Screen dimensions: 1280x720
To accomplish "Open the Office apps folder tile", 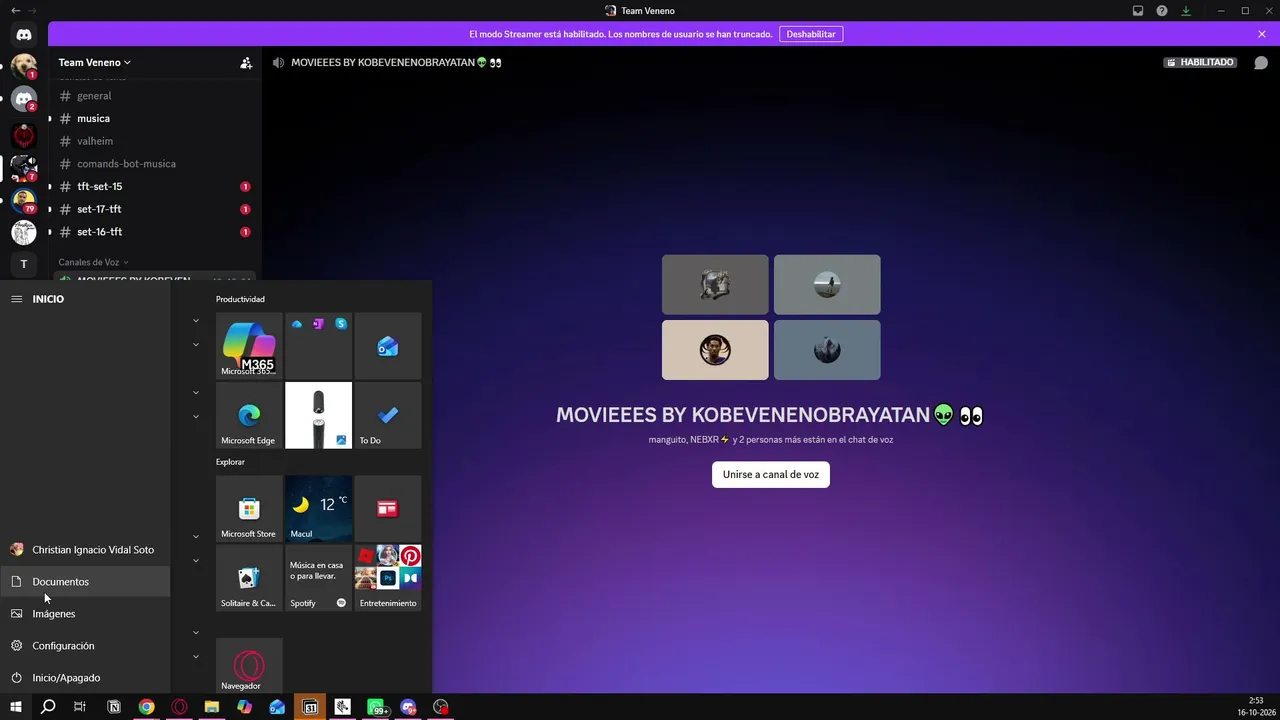I will (318, 346).
